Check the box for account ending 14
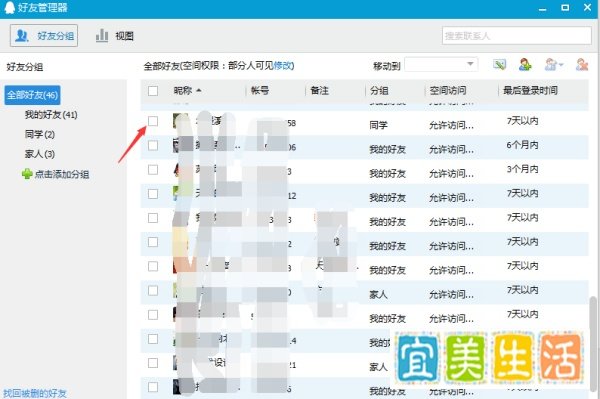The height and width of the screenshot is (399, 600). point(153,339)
